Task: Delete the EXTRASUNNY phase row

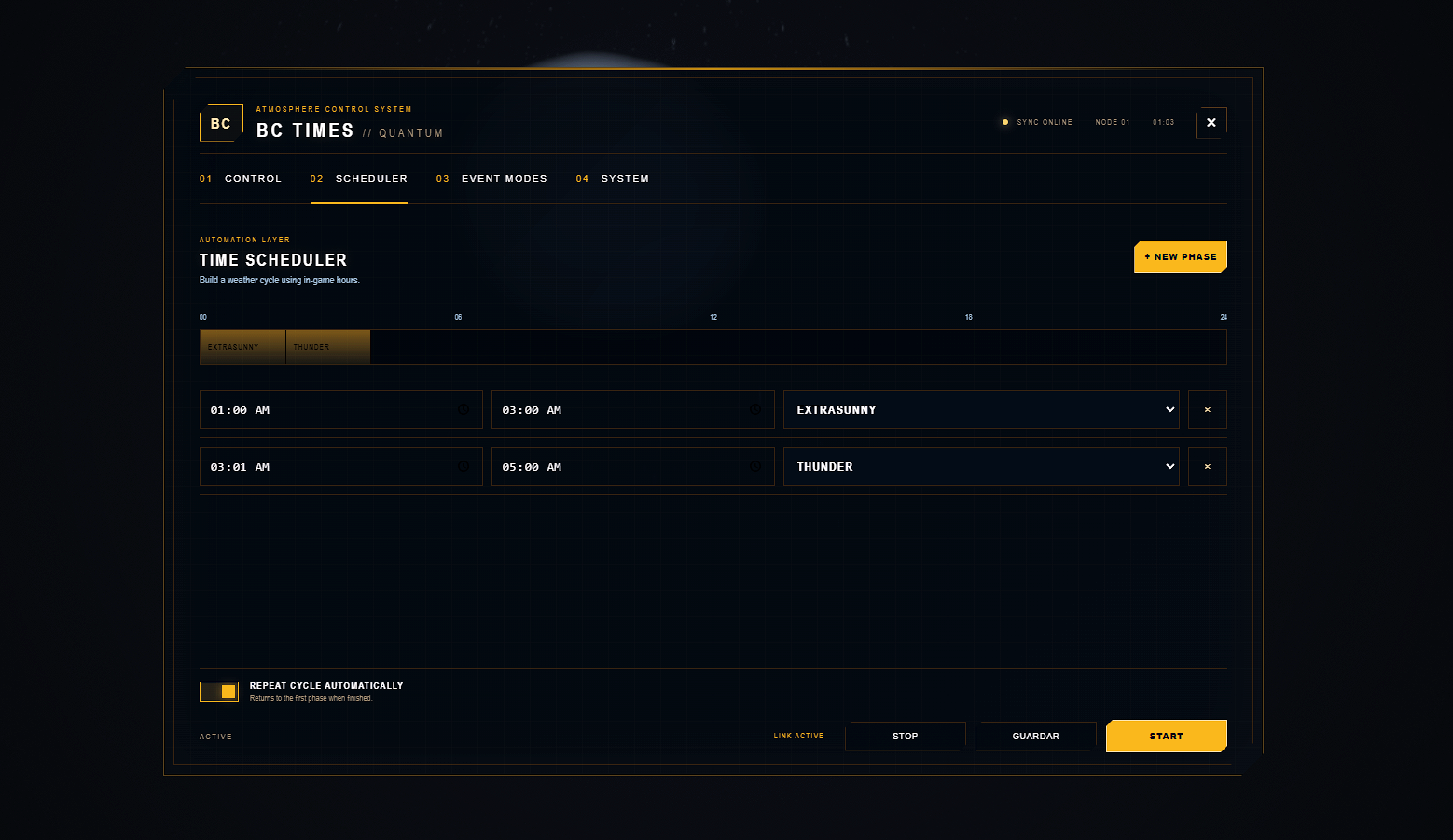Action: pyautogui.click(x=1208, y=409)
